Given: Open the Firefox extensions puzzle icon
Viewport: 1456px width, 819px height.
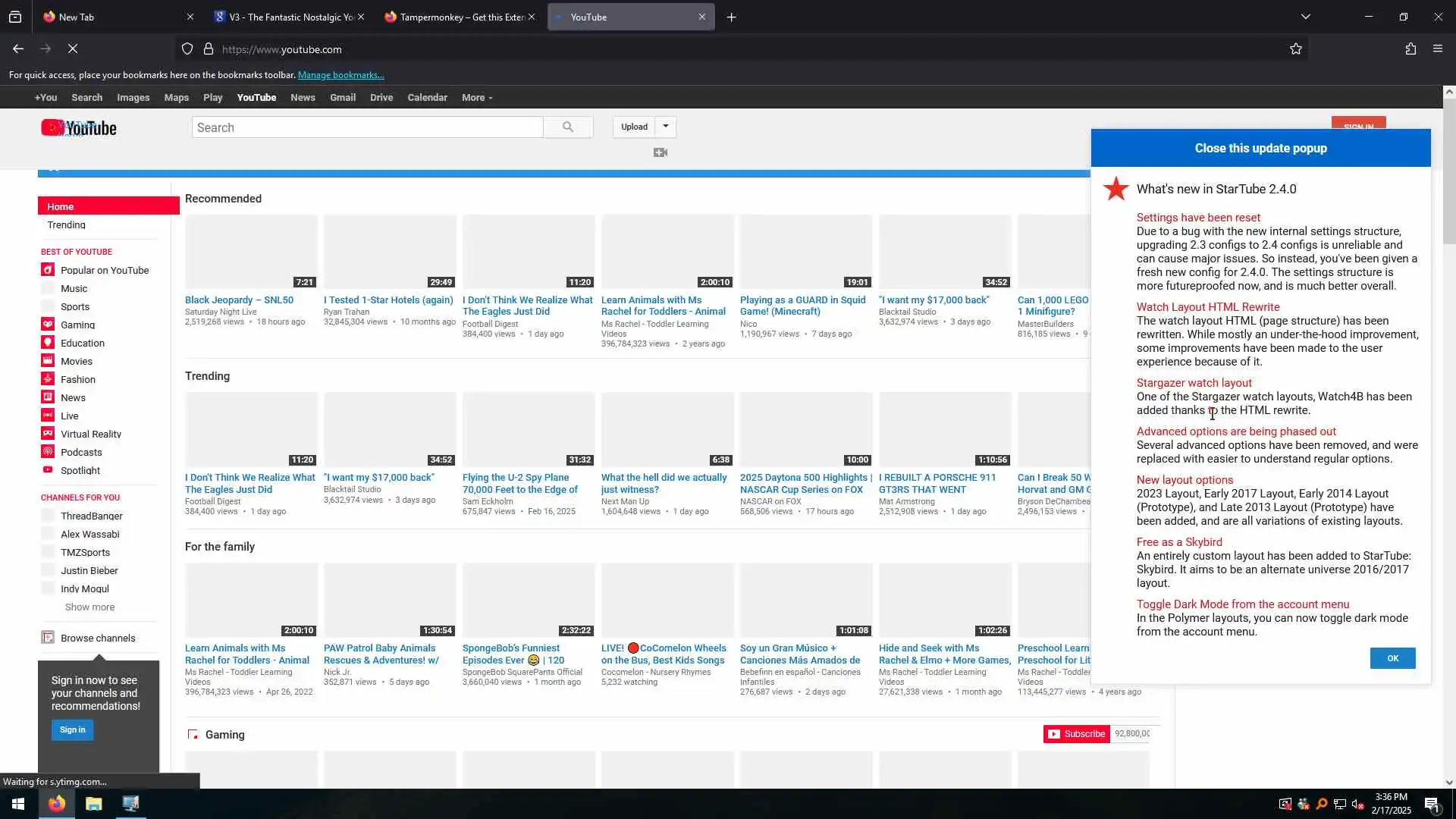Looking at the screenshot, I should click(1410, 49).
